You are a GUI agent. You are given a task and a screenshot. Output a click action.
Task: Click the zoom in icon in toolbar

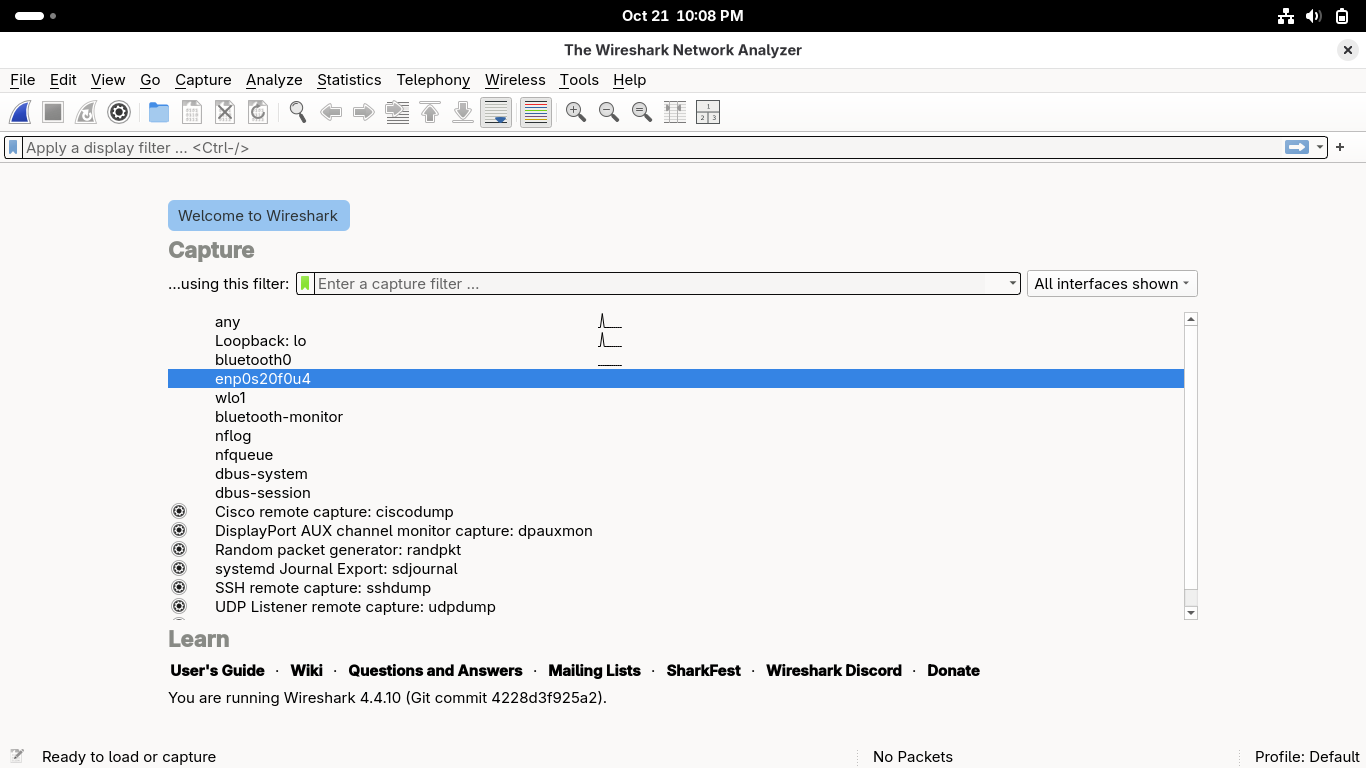tap(576, 113)
